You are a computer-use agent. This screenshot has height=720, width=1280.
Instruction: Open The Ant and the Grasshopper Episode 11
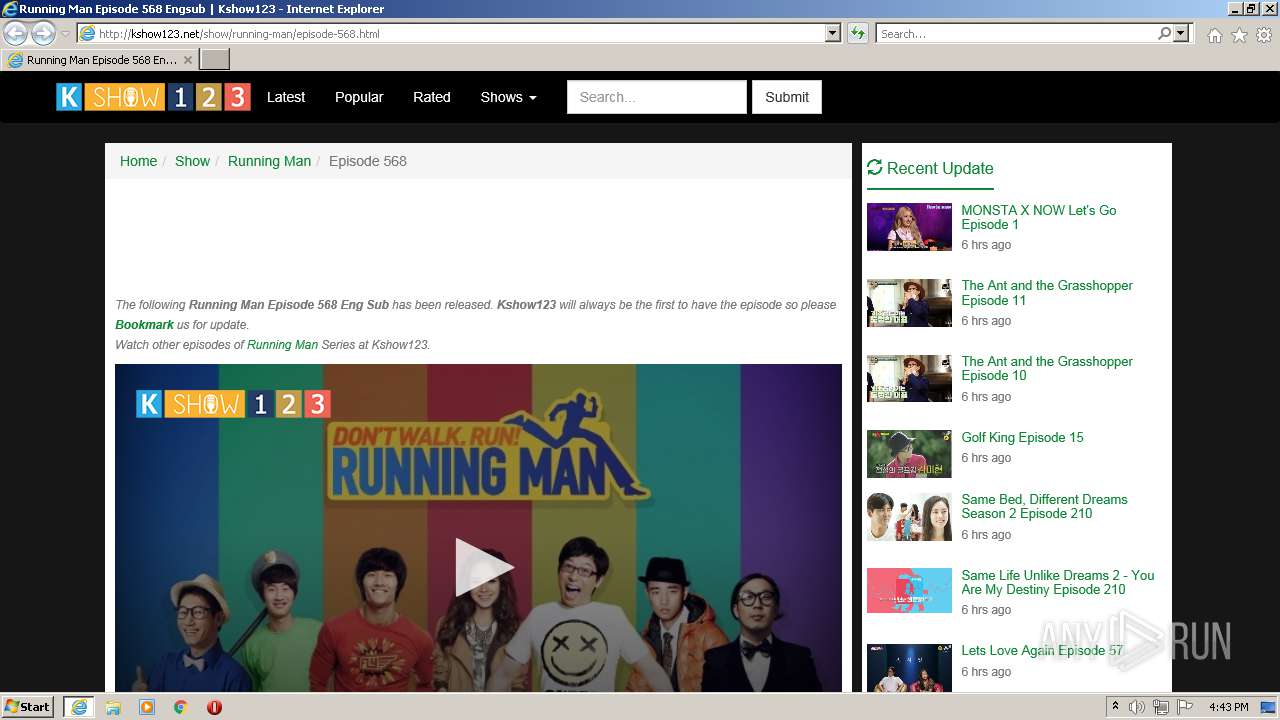(1047, 293)
